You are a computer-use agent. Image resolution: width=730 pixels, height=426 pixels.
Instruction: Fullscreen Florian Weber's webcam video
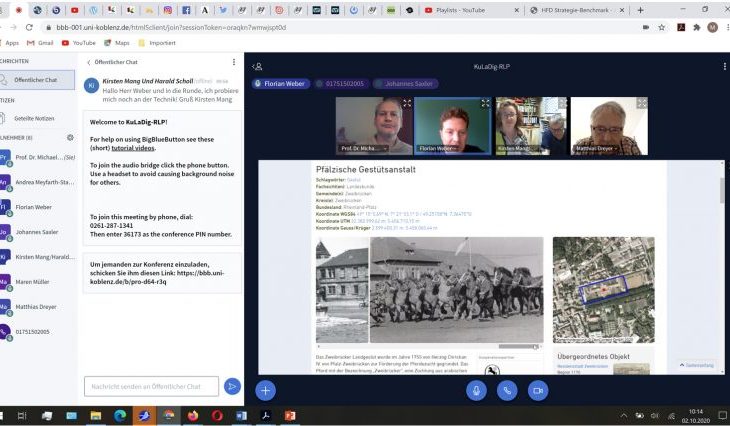coord(486,103)
